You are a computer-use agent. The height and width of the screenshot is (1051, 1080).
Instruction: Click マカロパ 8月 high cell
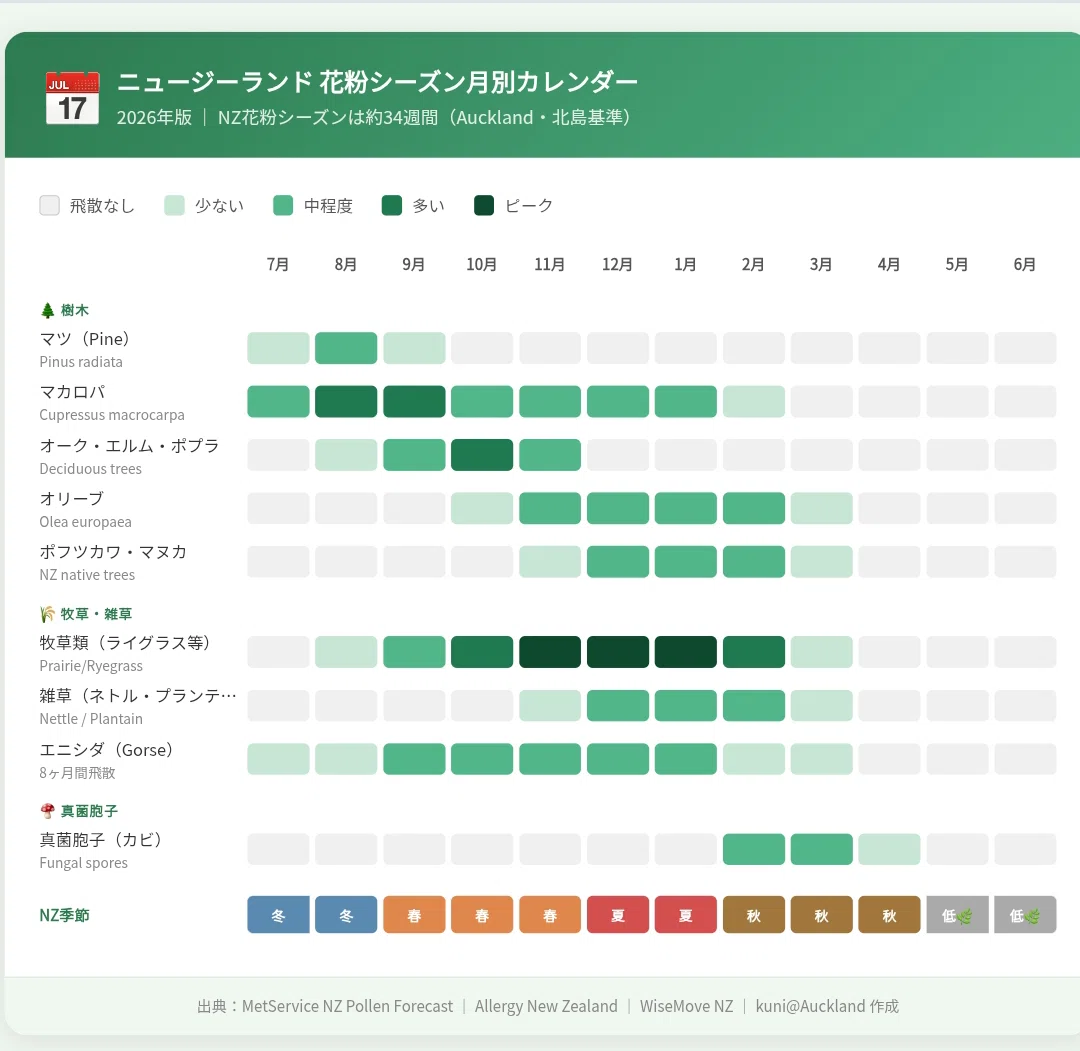(x=346, y=402)
